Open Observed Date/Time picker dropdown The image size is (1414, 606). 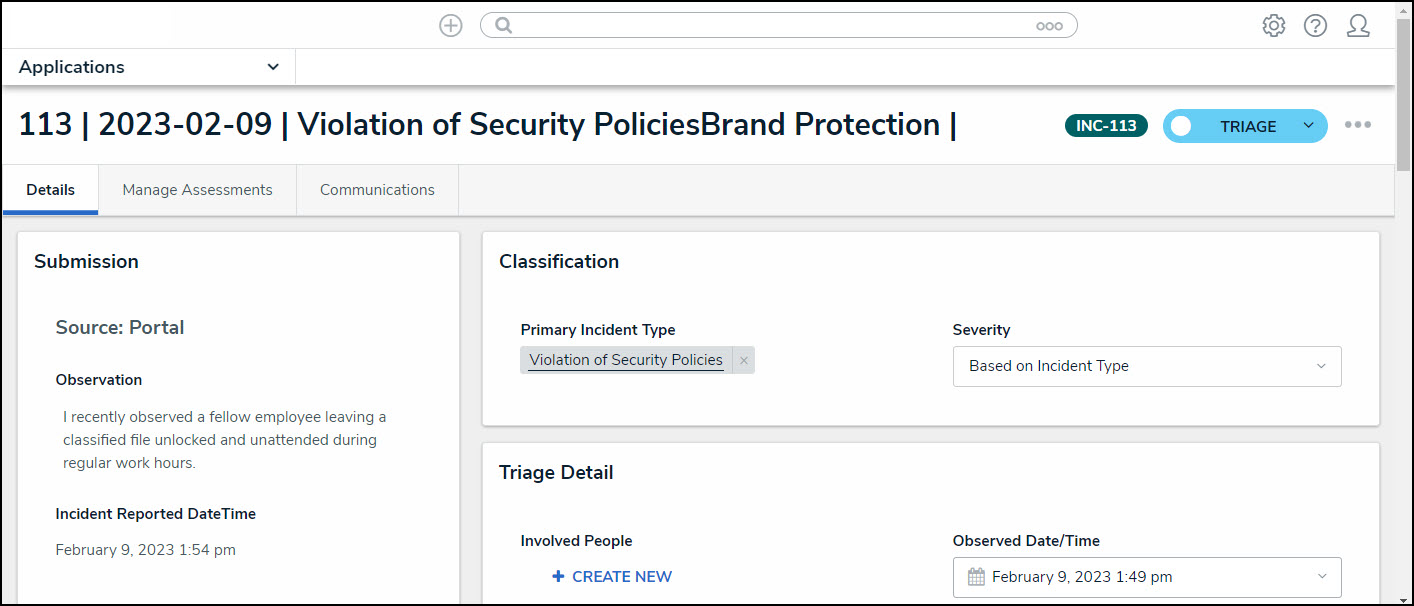(1321, 577)
